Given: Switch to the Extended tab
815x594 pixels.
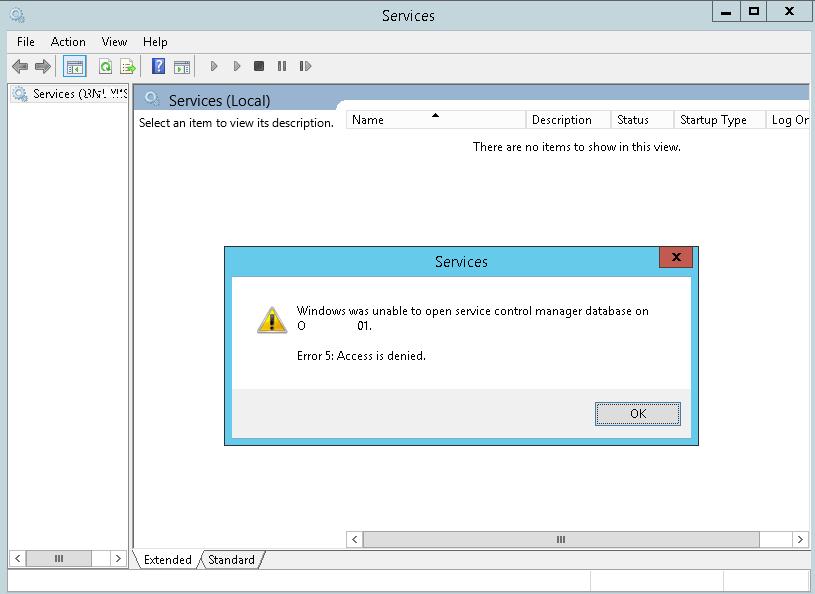Looking at the screenshot, I should (x=167, y=560).
